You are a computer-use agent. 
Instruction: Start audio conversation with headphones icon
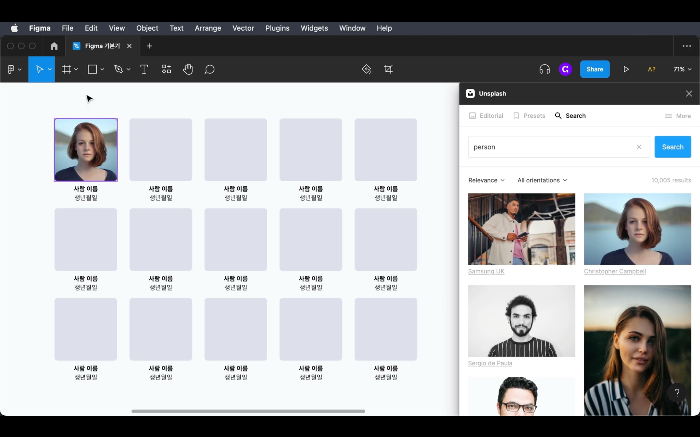pyautogui.click(x=545, y=69)
